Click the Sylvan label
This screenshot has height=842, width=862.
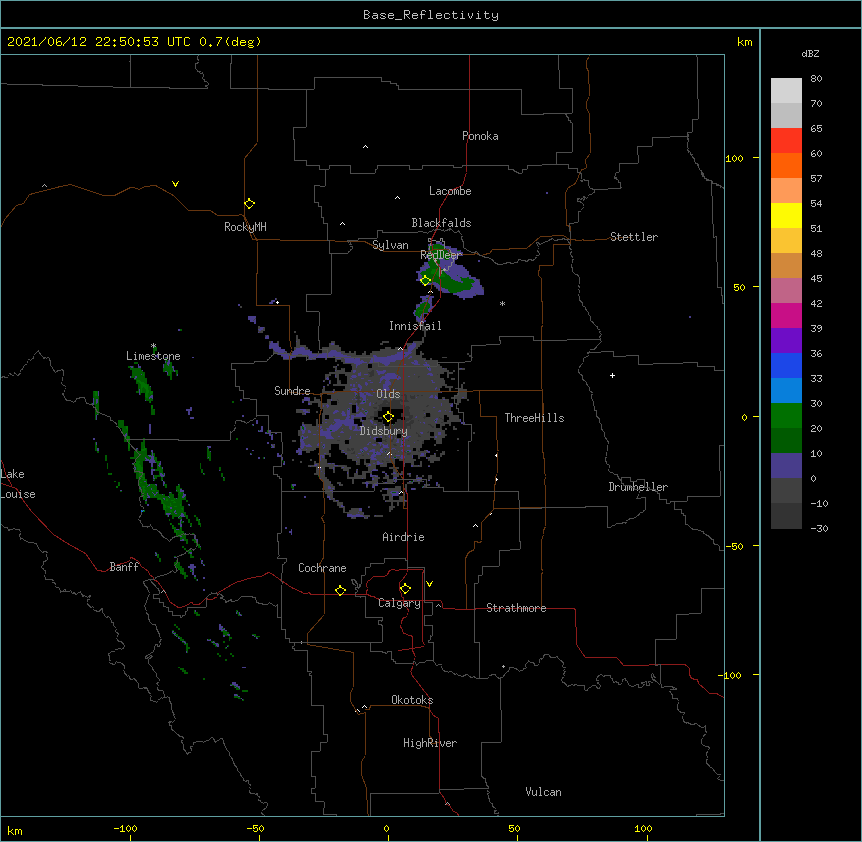[390, 245]
